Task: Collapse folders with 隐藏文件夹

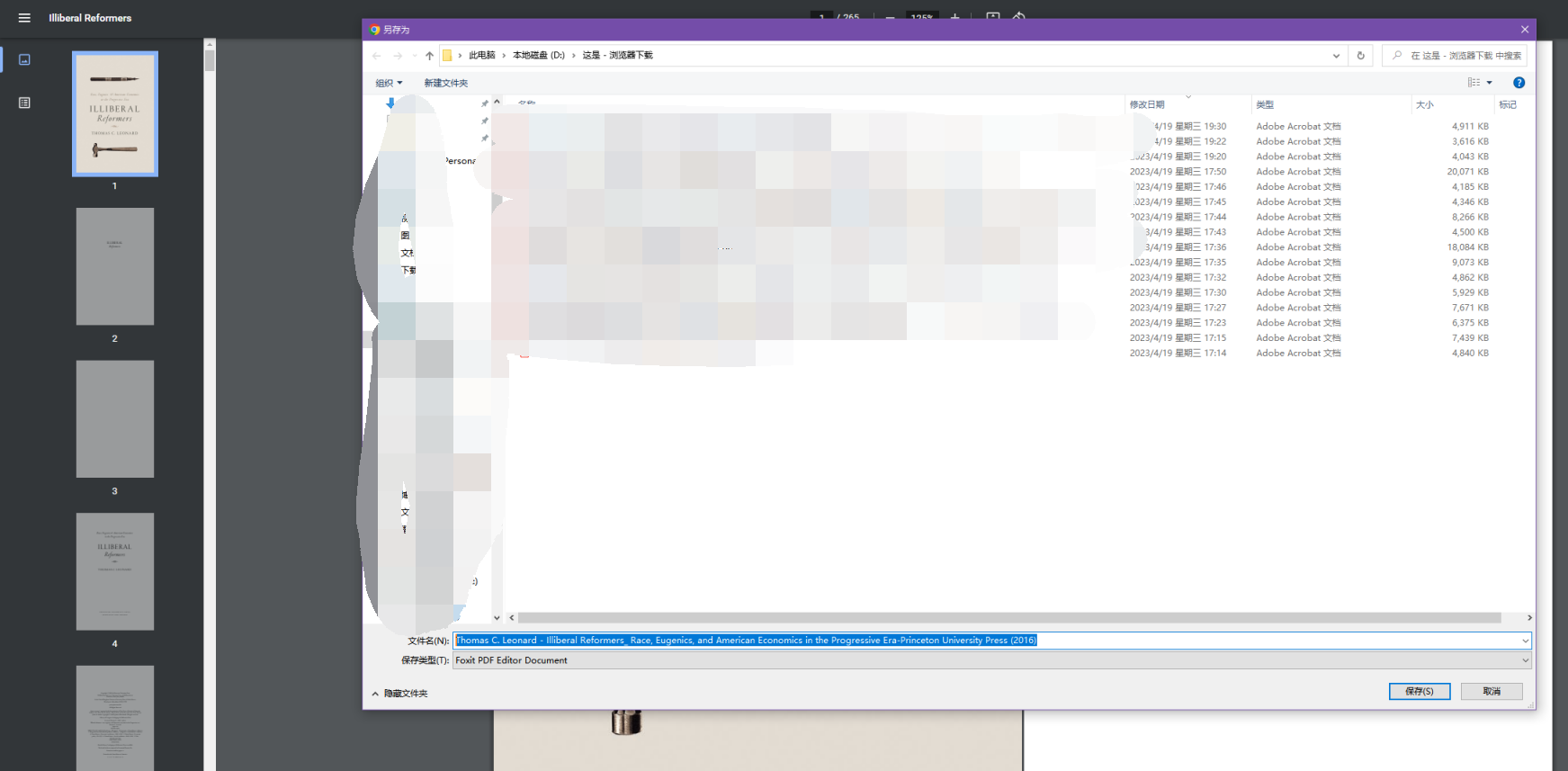Action: coord(400,694)
